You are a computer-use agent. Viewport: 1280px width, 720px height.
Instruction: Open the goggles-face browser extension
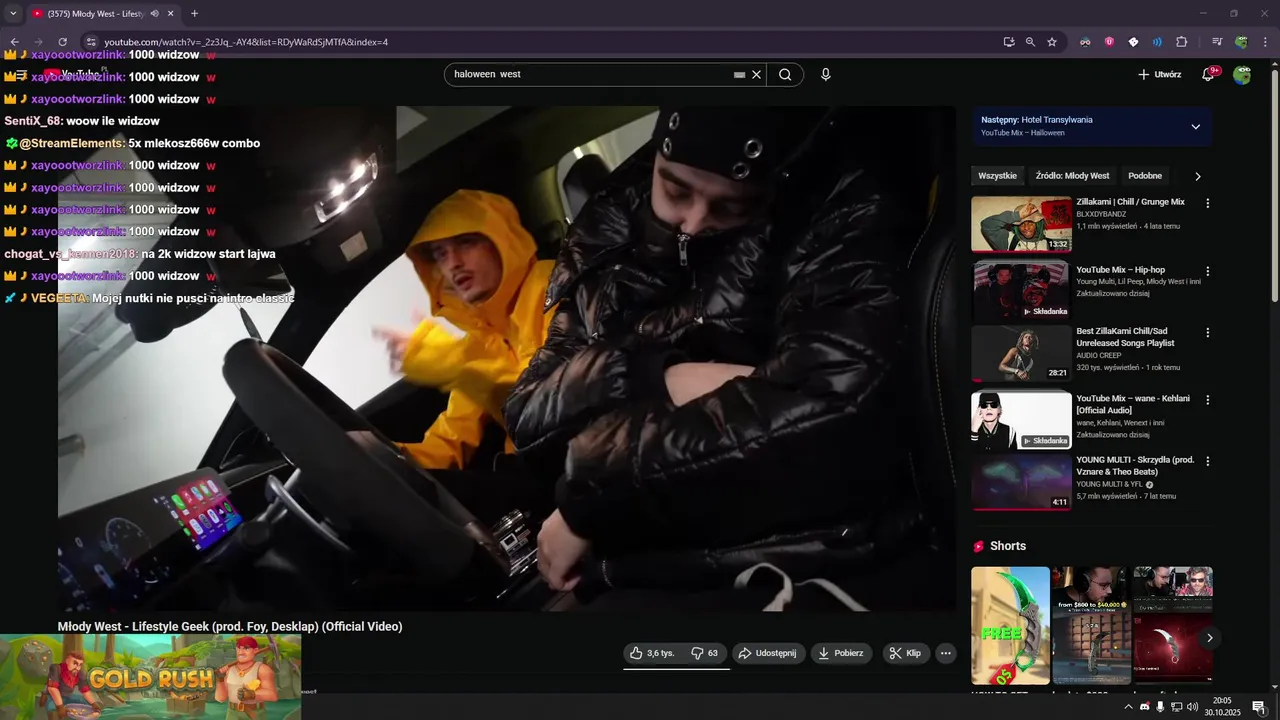(1085, 42)
